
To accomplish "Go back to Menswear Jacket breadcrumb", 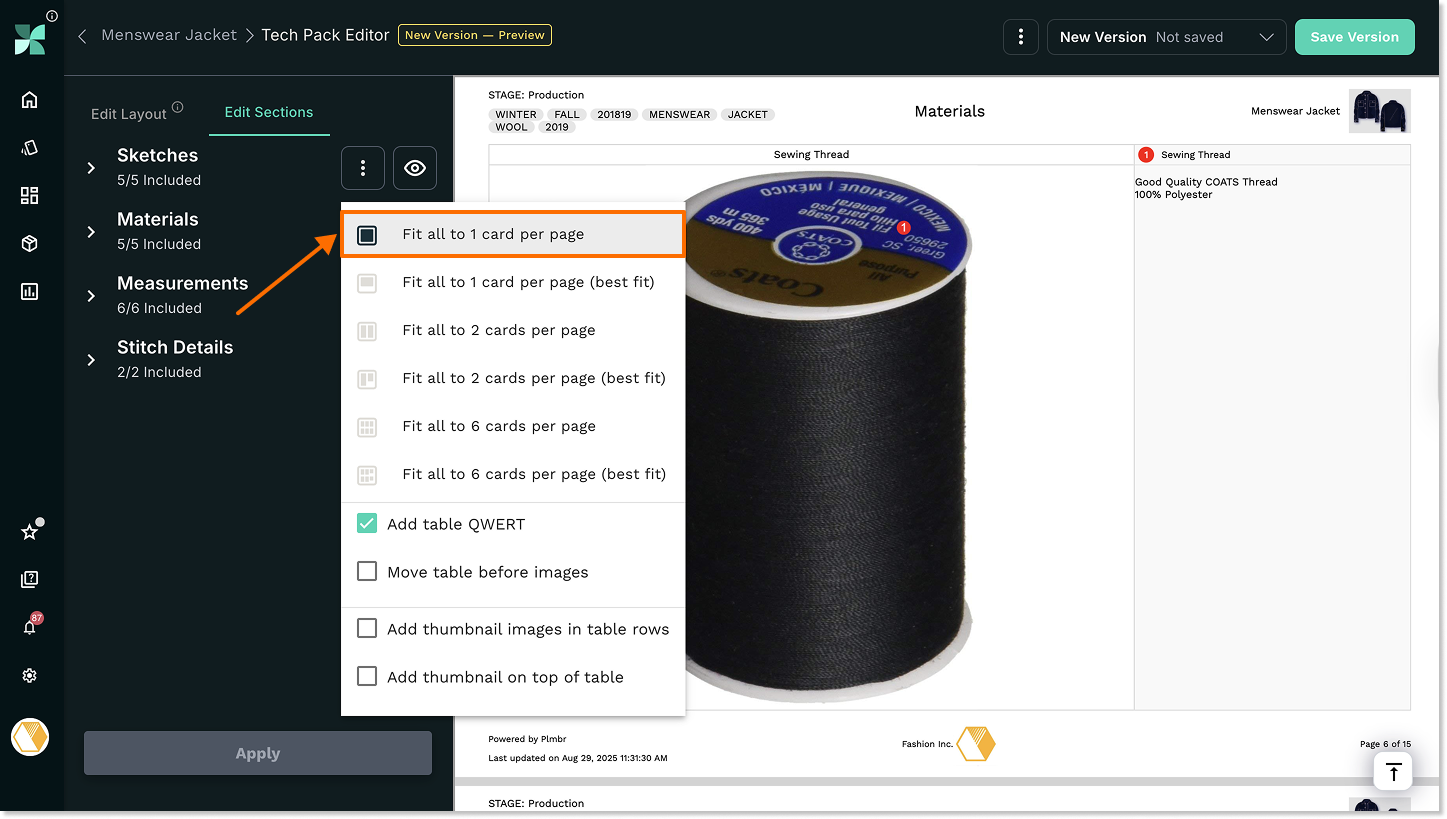I will [x=169, y=35].
